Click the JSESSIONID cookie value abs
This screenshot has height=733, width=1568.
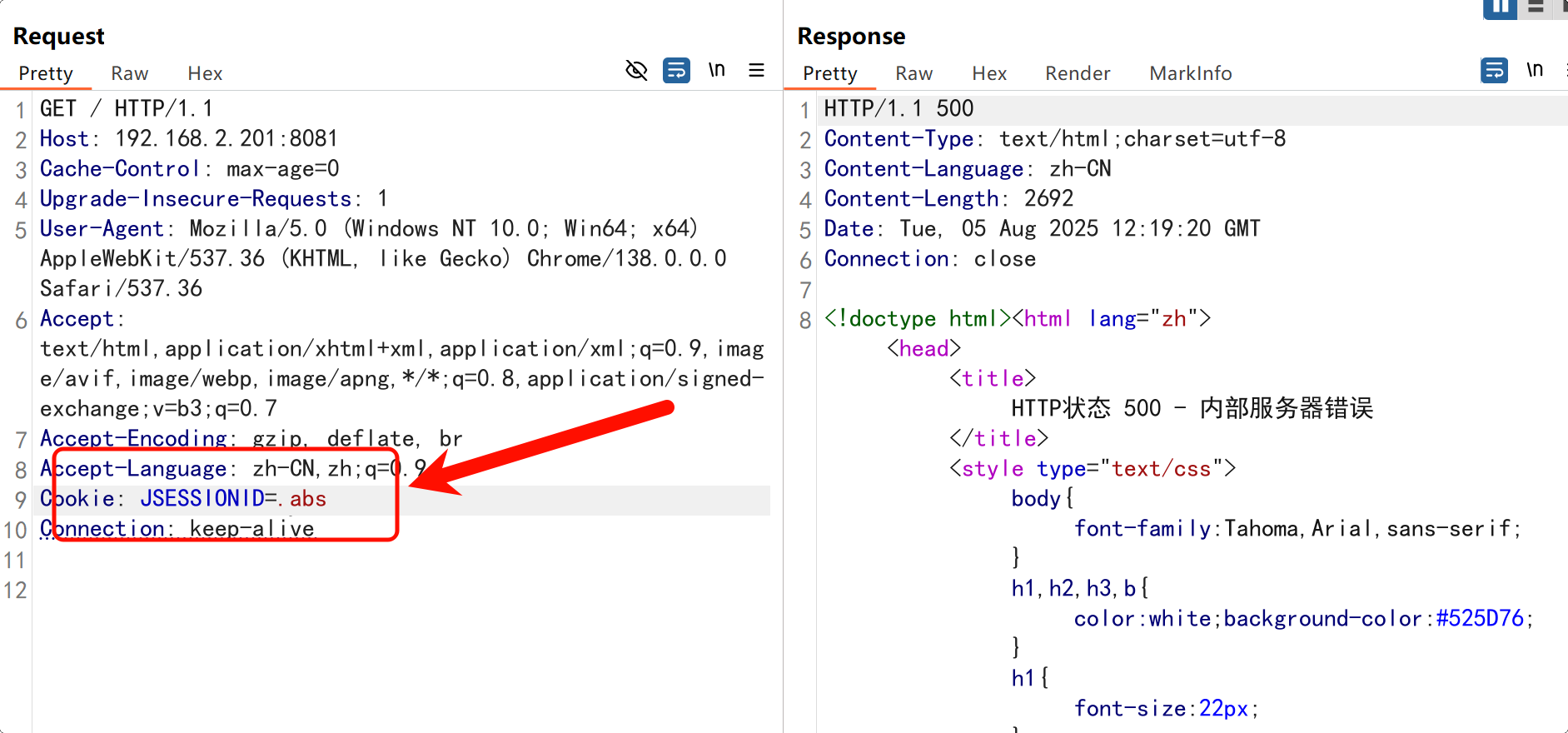tap(307, 499)
